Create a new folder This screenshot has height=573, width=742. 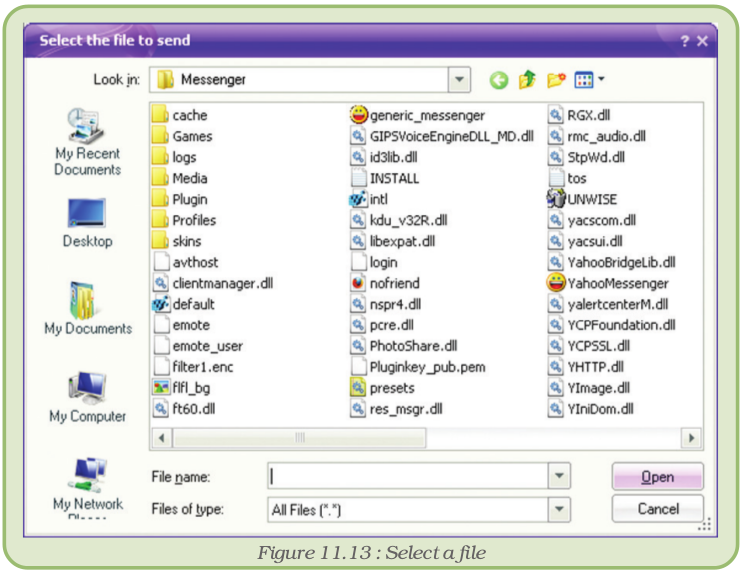pos(555,80)
